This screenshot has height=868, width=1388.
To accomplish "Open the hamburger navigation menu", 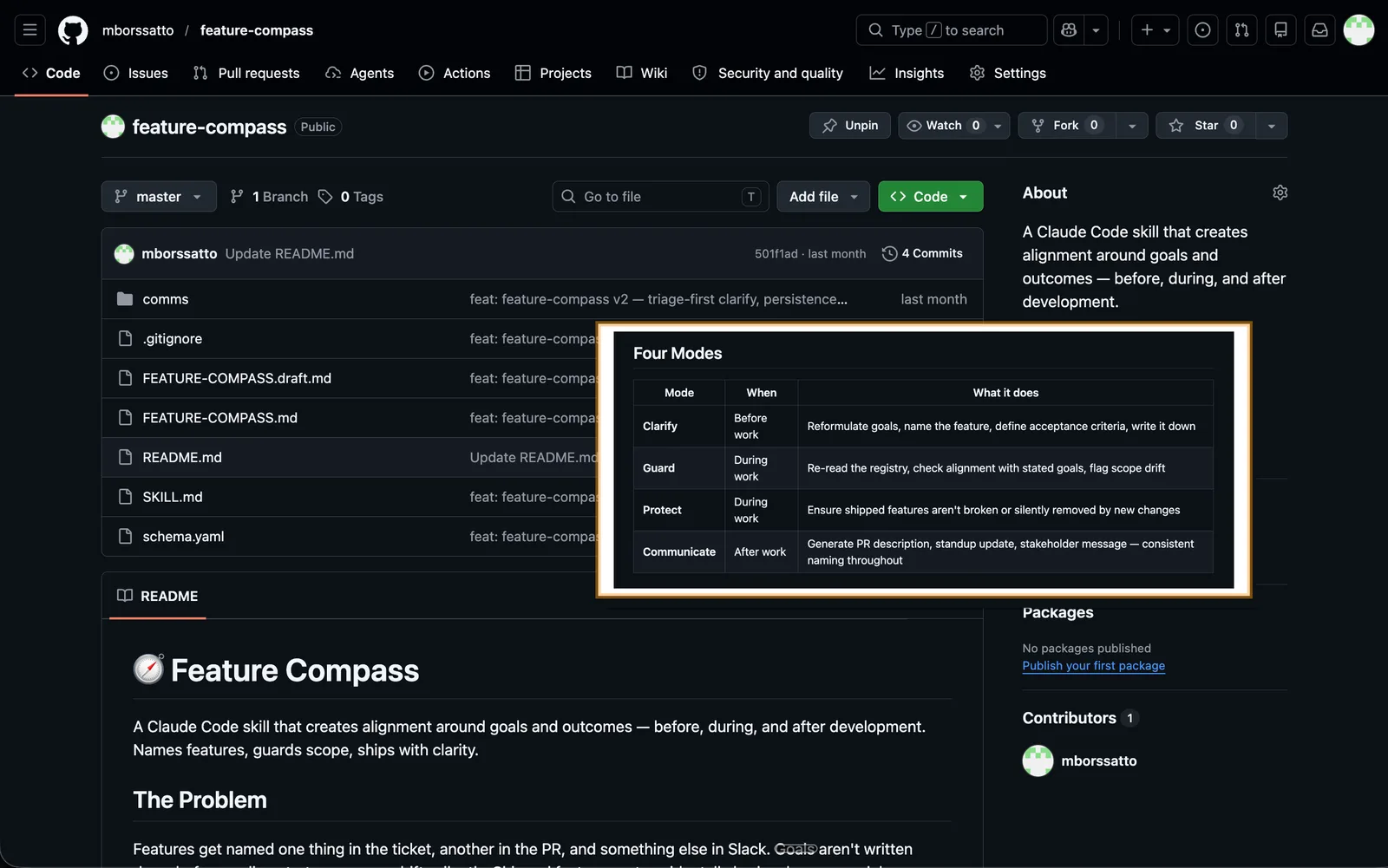I will [x=29, y=30].
